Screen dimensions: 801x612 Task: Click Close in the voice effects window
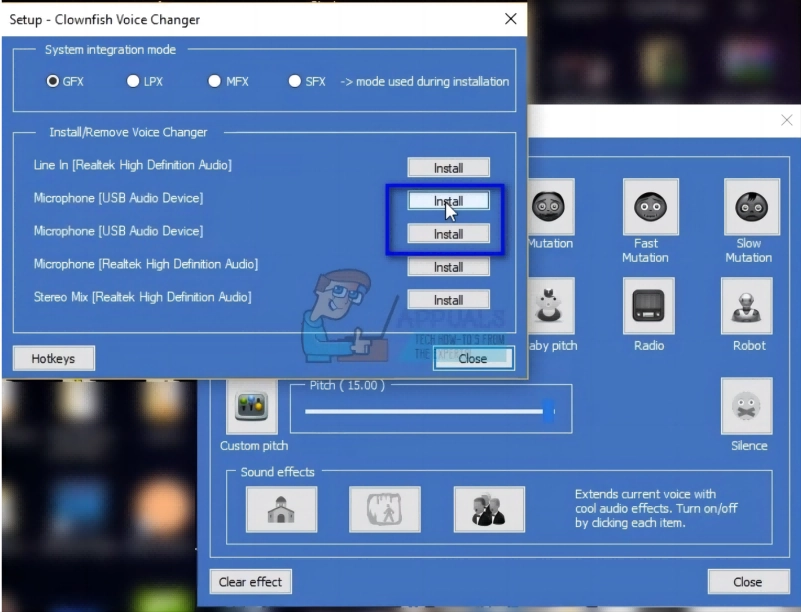(748, 582)
